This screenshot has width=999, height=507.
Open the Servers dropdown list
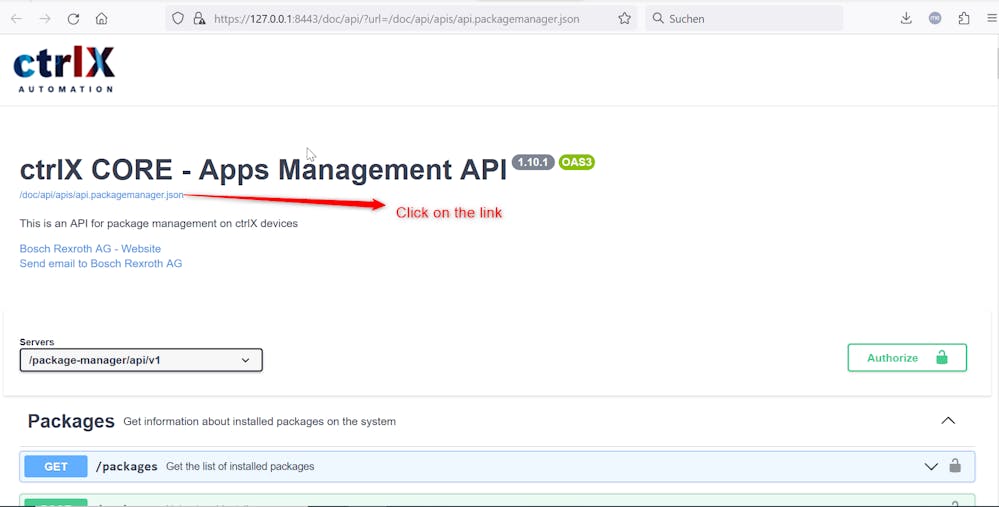click(141, 360)
